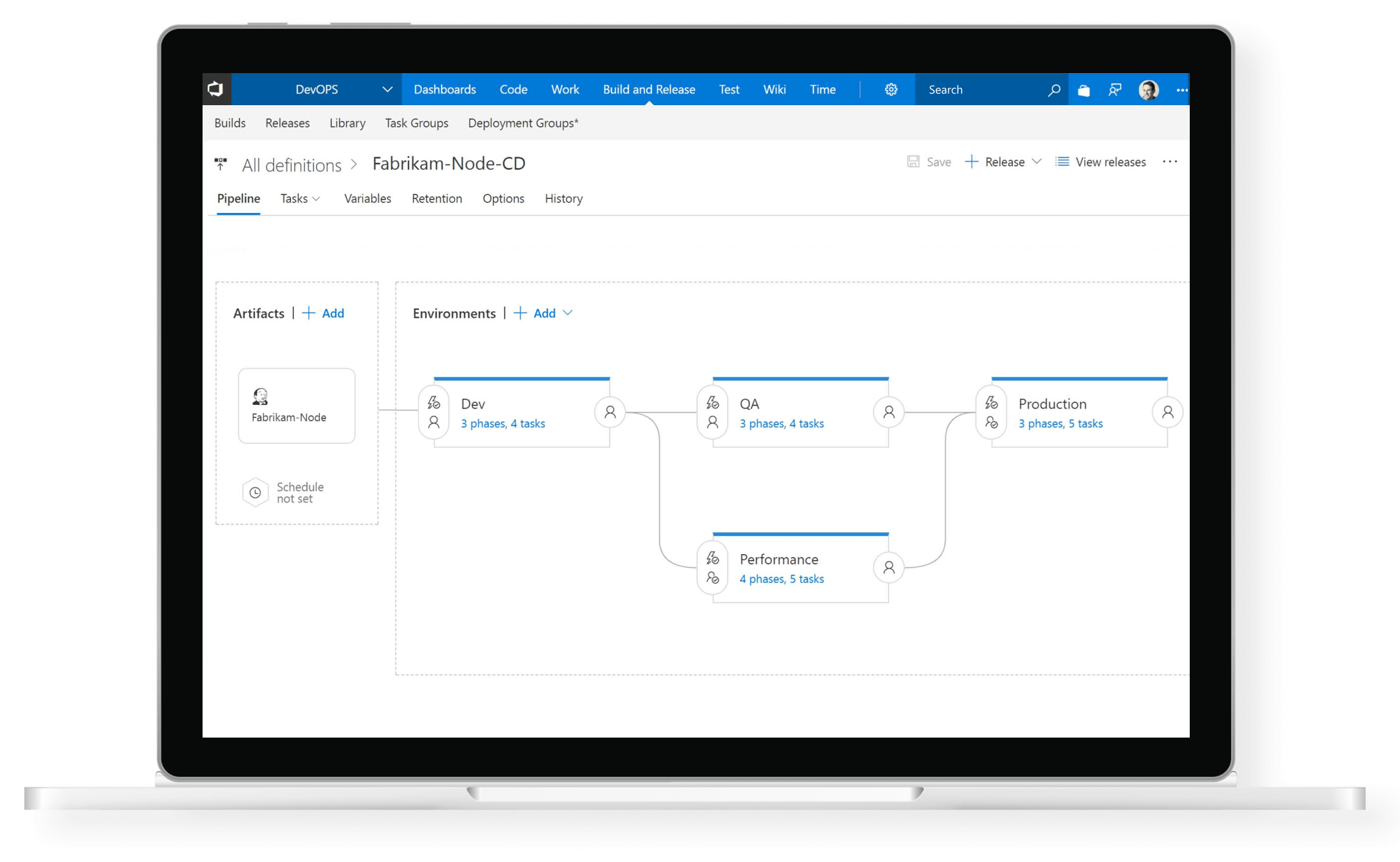Click the Fabrikam-Node-CD definition name
The width and height of the screenshot is (1400, 862).
pyautogui.click(x=449, y=164)
